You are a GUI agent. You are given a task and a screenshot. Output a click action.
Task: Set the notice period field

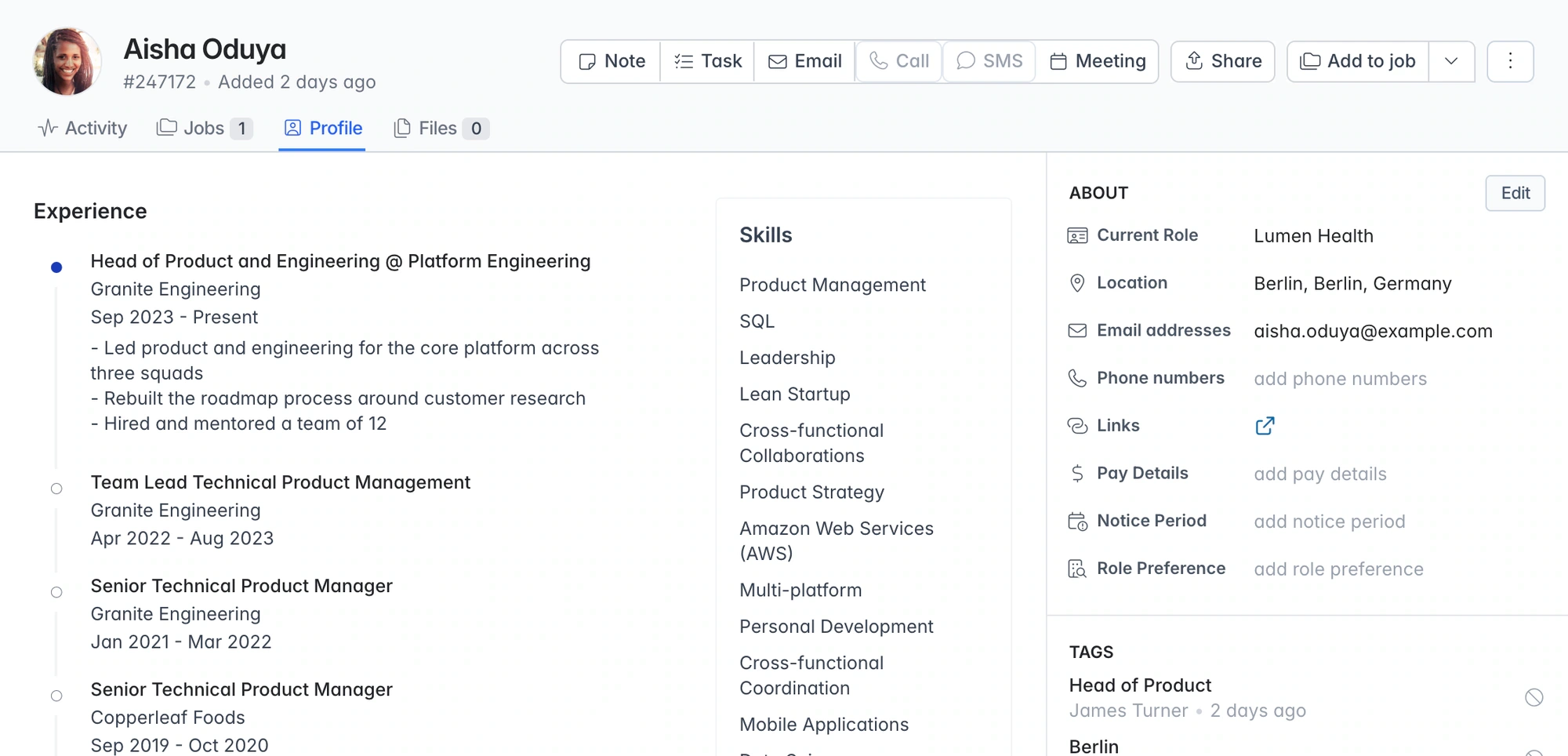point(1329,522)
